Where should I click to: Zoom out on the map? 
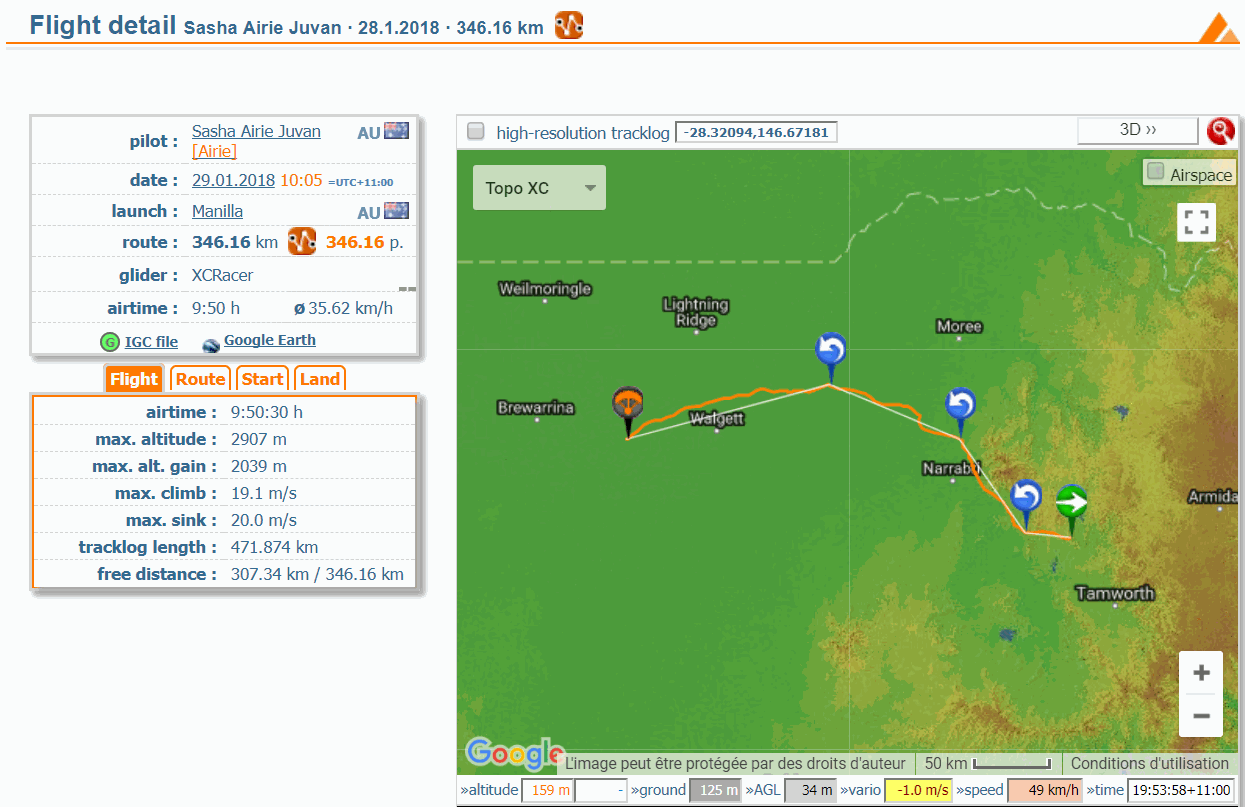coord(1201,716)
